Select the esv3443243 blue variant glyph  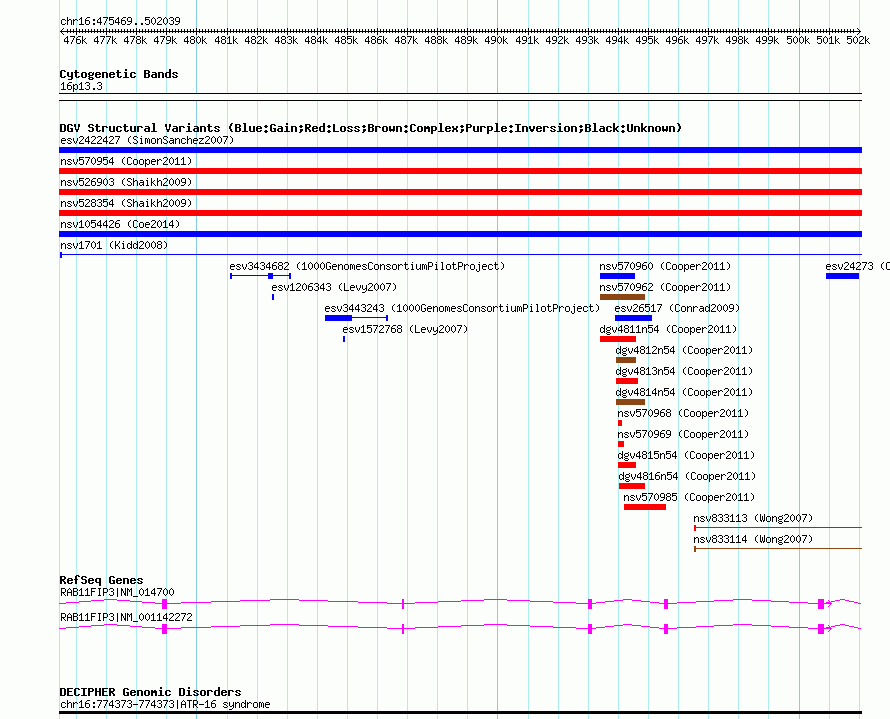pyautogui.click(x=356, y=318)
